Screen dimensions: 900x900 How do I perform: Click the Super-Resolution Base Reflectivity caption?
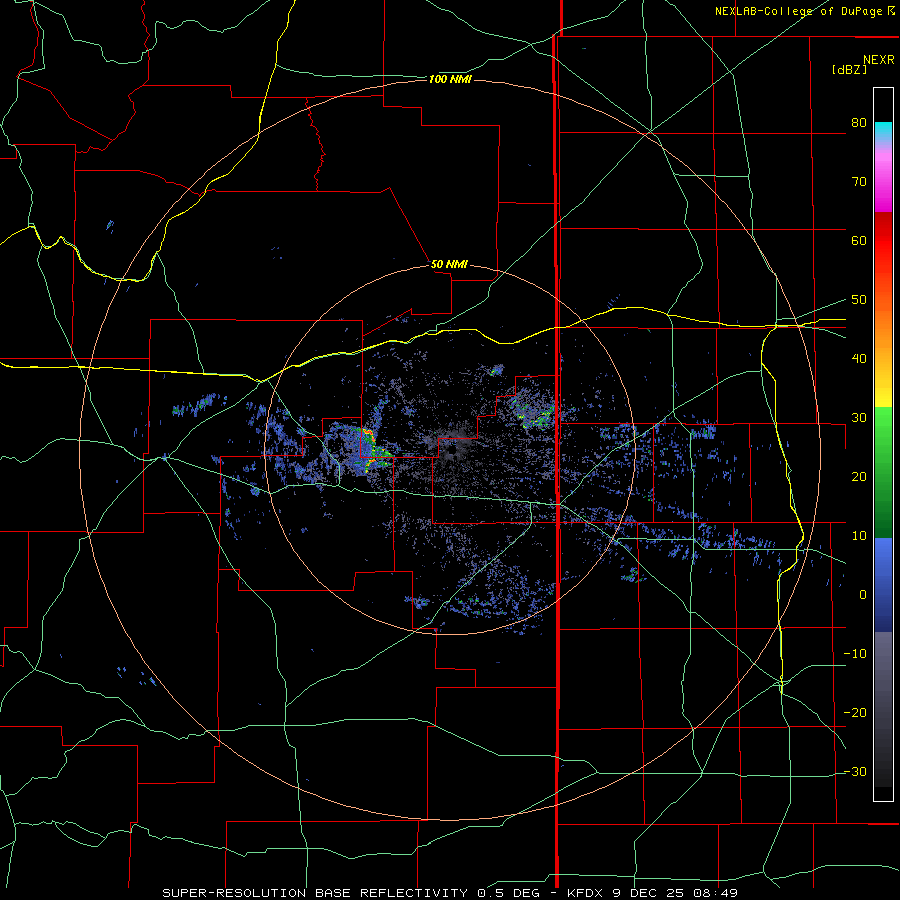point(450,893)
